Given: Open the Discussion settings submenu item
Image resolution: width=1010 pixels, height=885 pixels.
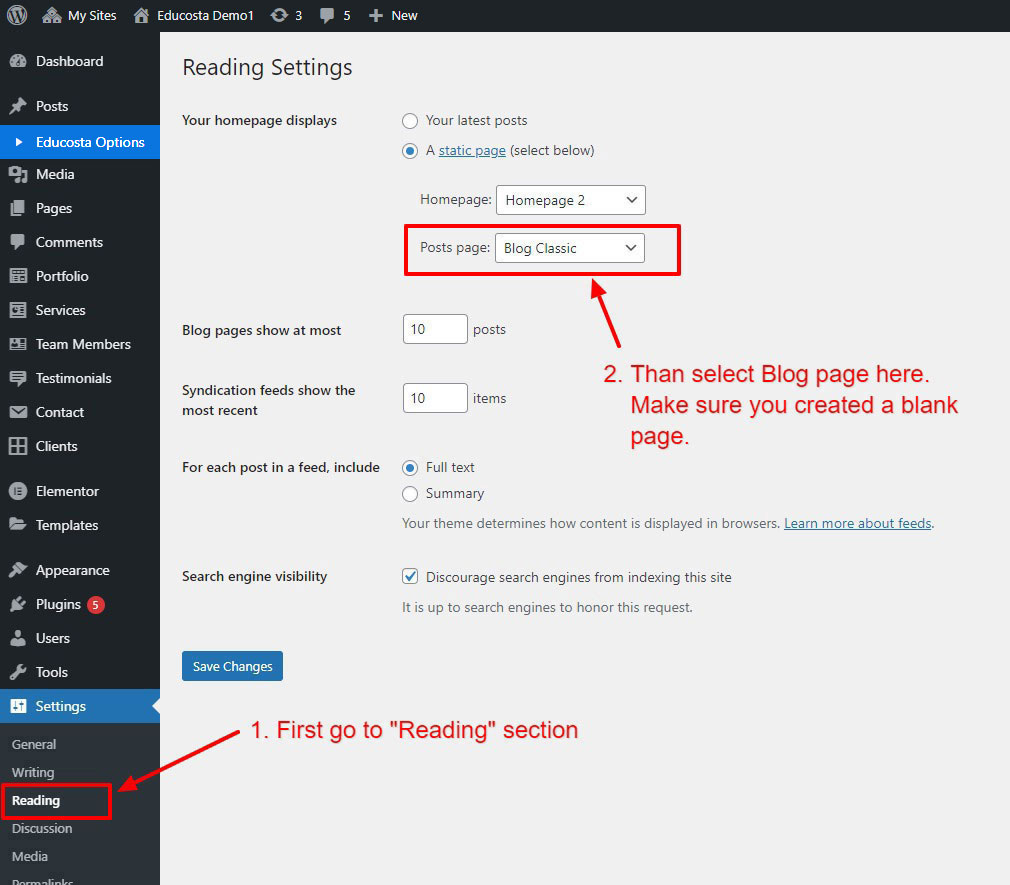Looking at the screenshot, I should [x=42, y=828].
